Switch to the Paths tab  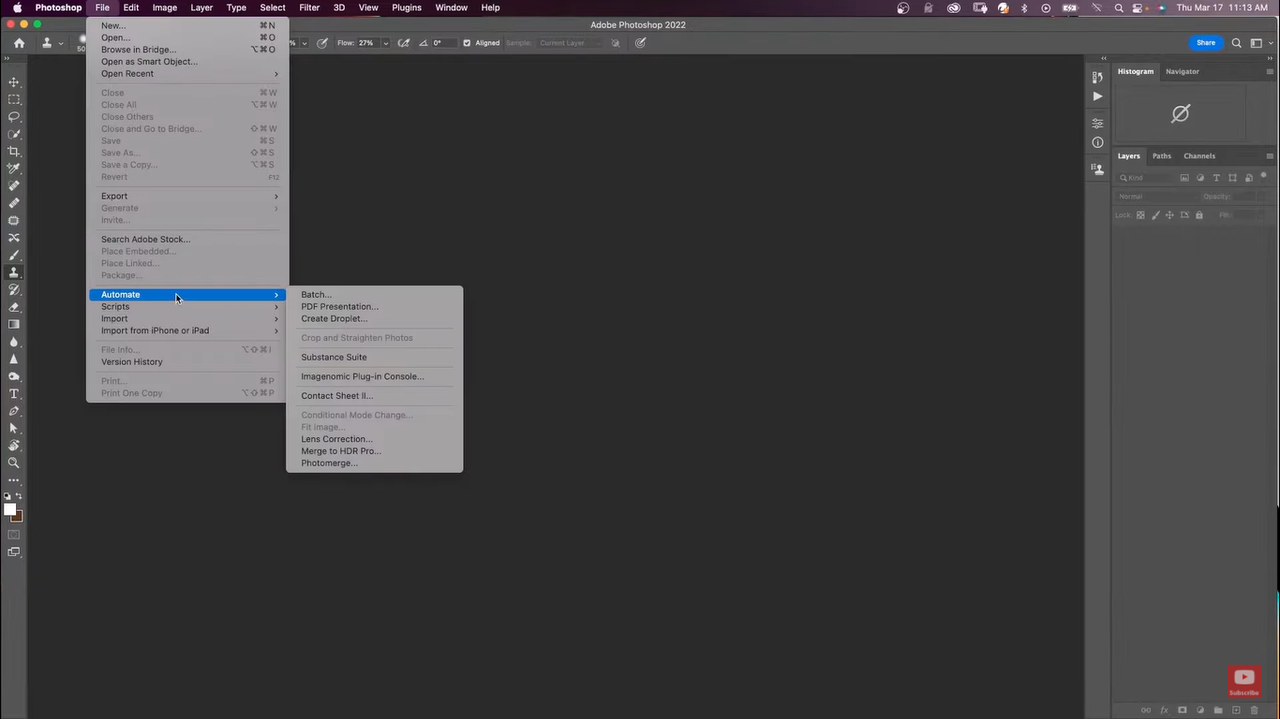(x=1161, y=156)
